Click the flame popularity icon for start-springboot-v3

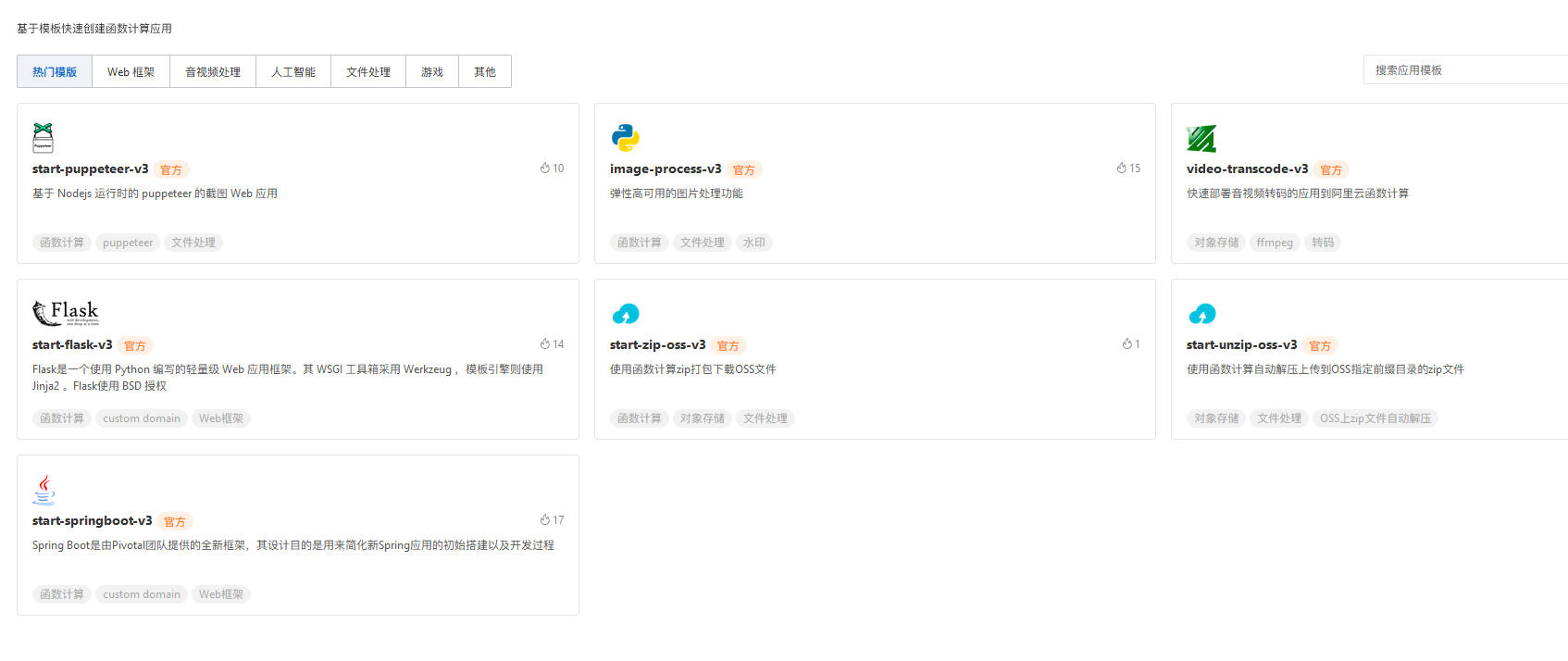(x=545, y=520)
